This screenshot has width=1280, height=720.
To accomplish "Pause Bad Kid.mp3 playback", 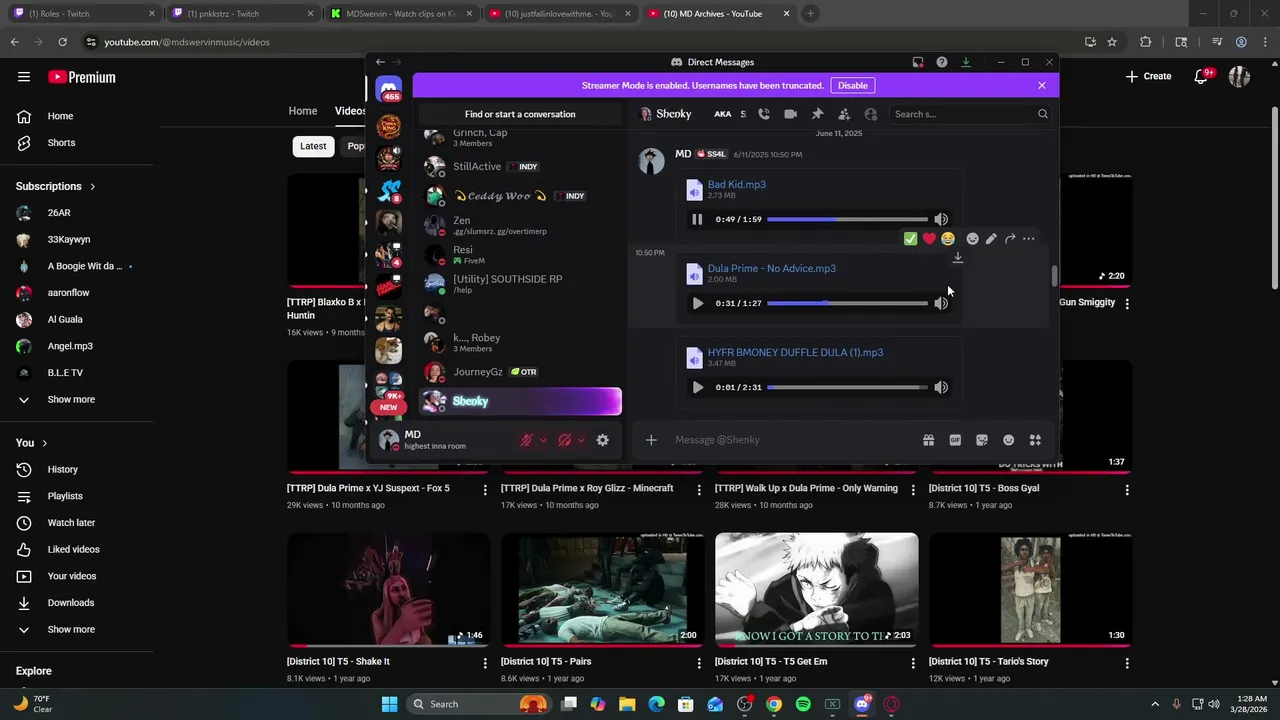I will tap(697, 219).
